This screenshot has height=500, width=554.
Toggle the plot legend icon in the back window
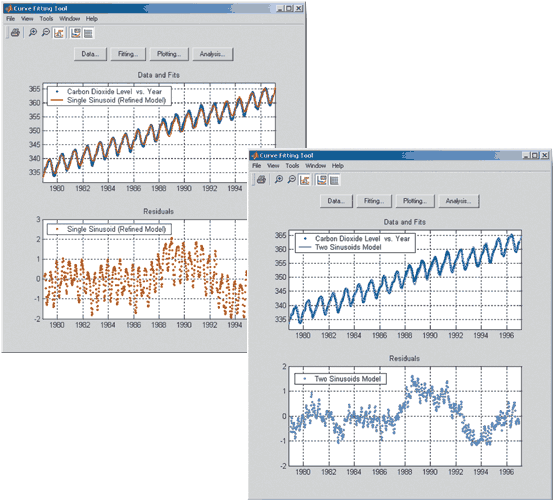tap(59, 33)
